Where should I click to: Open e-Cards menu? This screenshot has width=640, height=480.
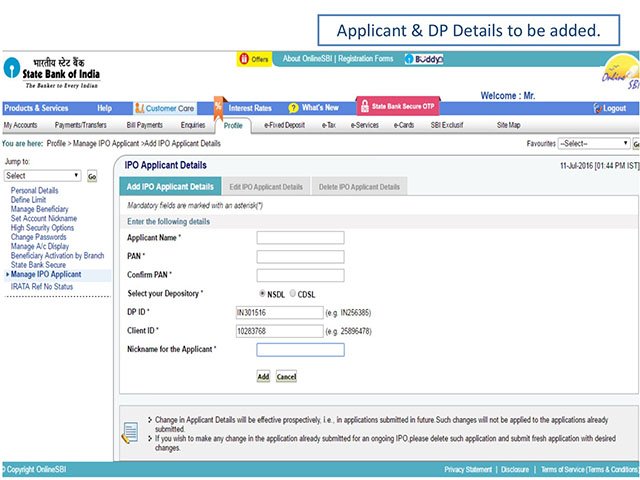pos(404,125)
